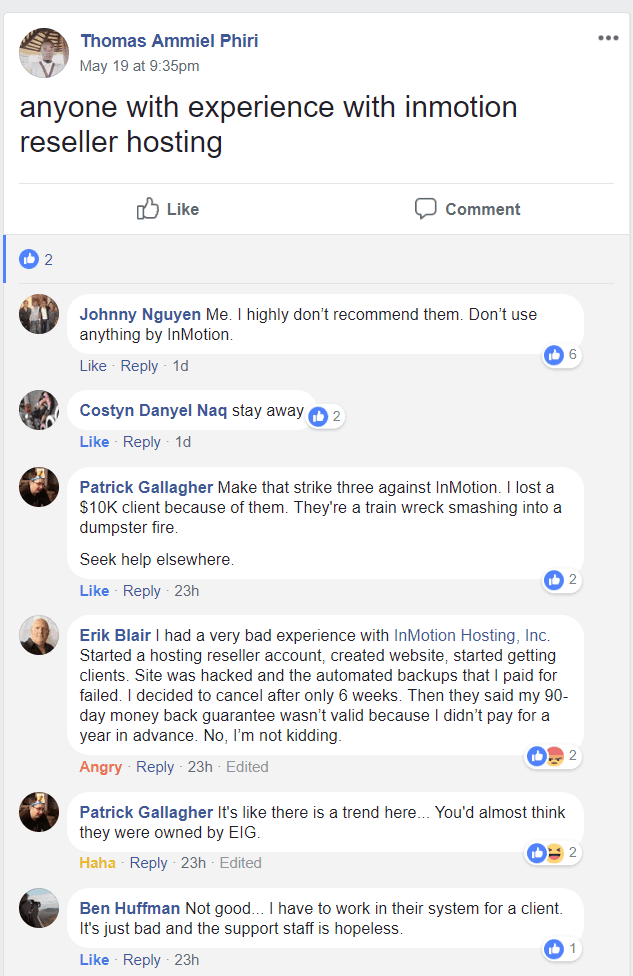Open the post options three-dots menu
This screenshot has height=976, width=633.
[x=608, y=38]
